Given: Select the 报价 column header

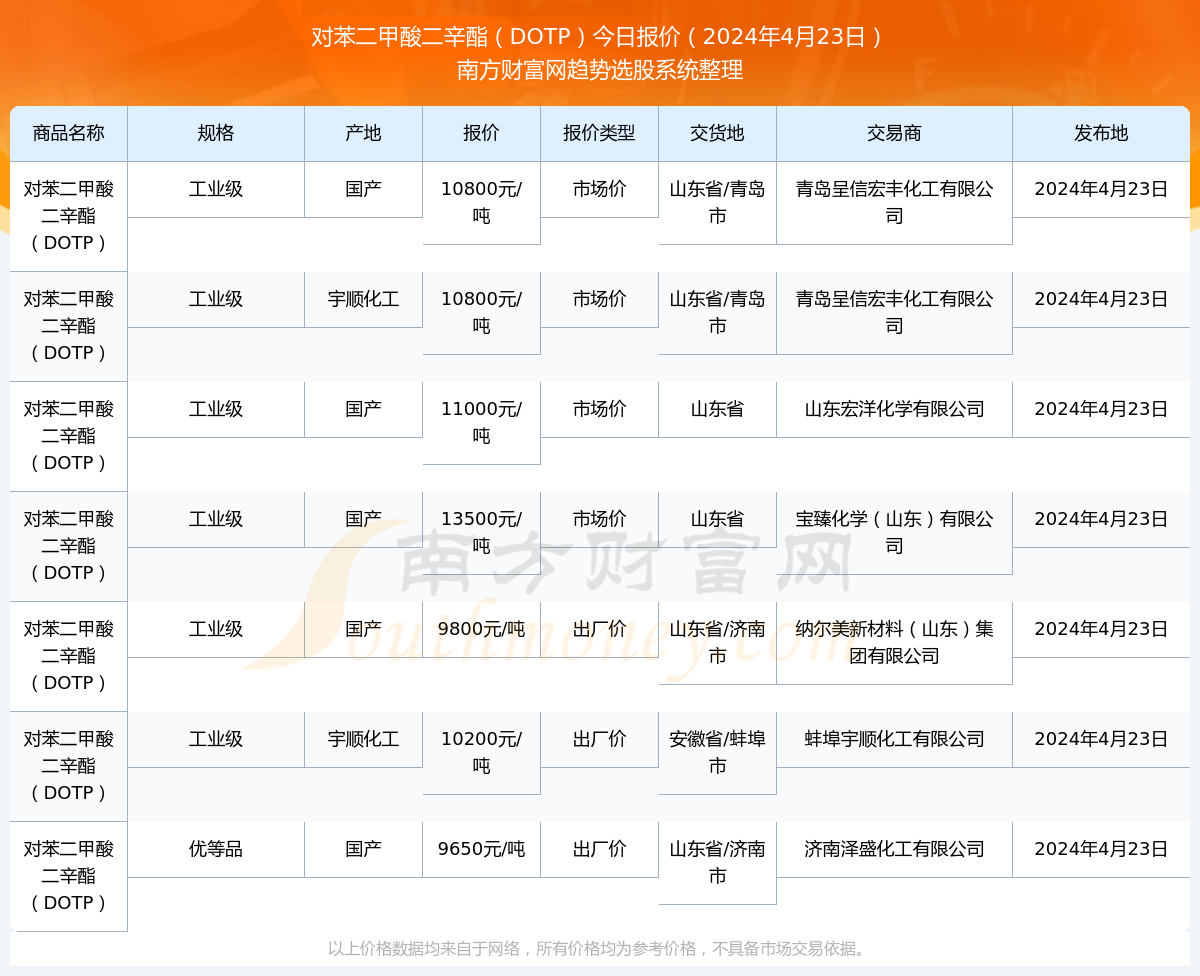Looking at the screenshot, I should click(481, 133).
